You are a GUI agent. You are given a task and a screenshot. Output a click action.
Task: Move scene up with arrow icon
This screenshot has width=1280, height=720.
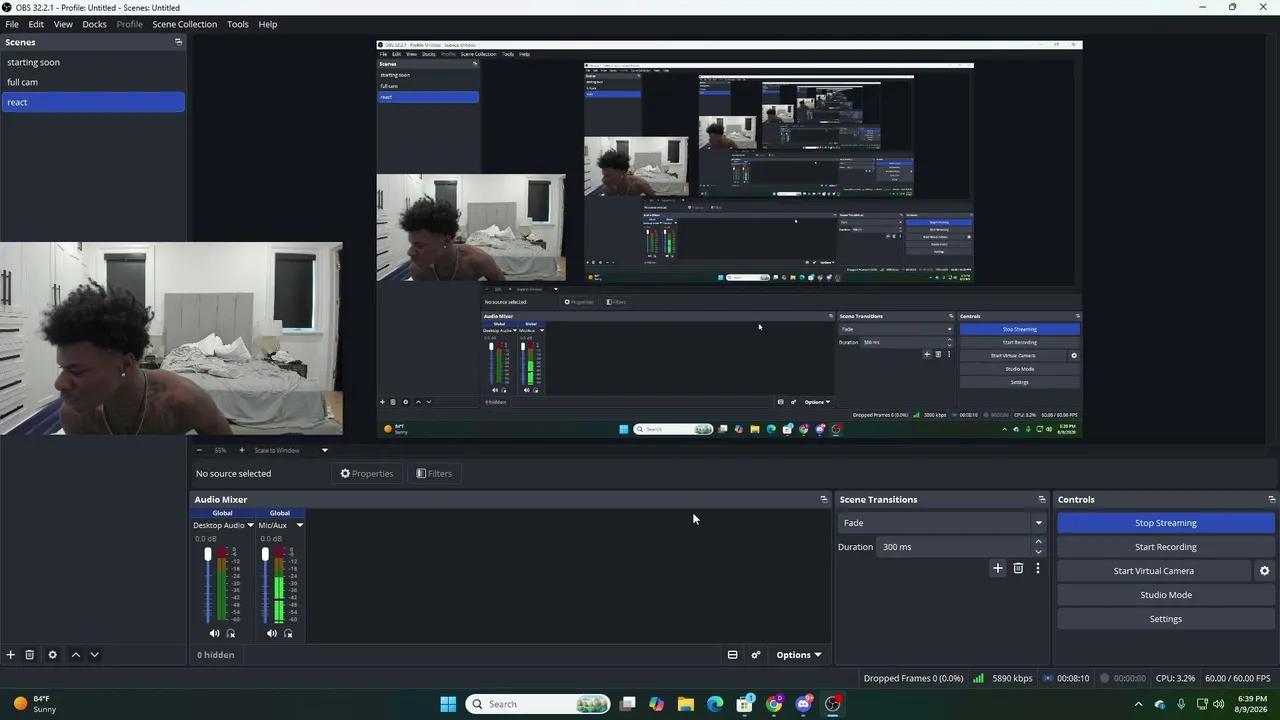[75, 655]
